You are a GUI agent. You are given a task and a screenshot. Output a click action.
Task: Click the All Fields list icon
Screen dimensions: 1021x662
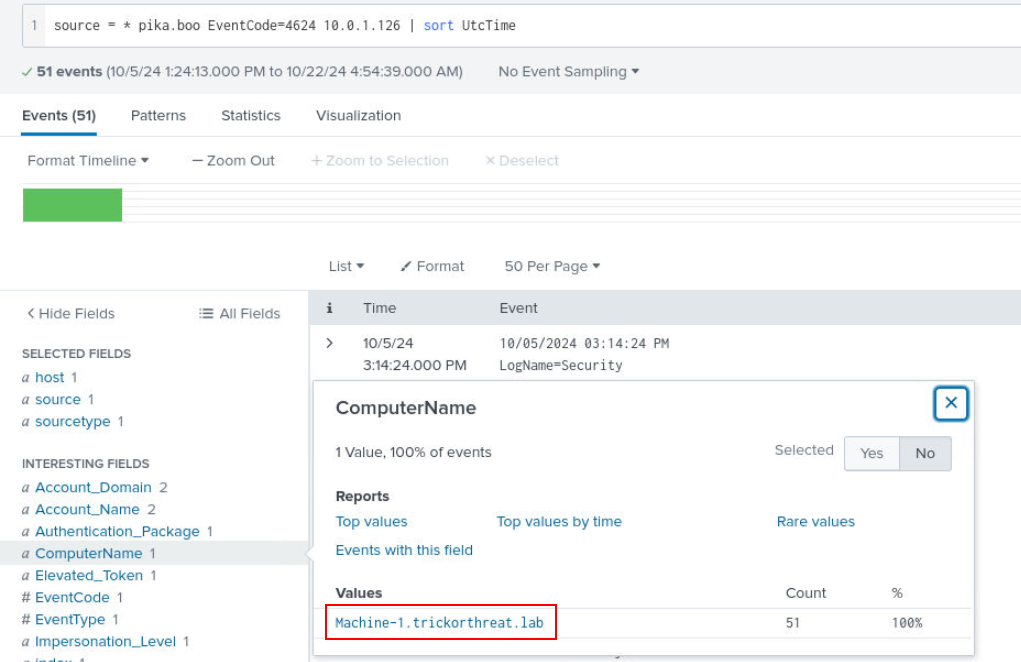[x=206, y=314]
